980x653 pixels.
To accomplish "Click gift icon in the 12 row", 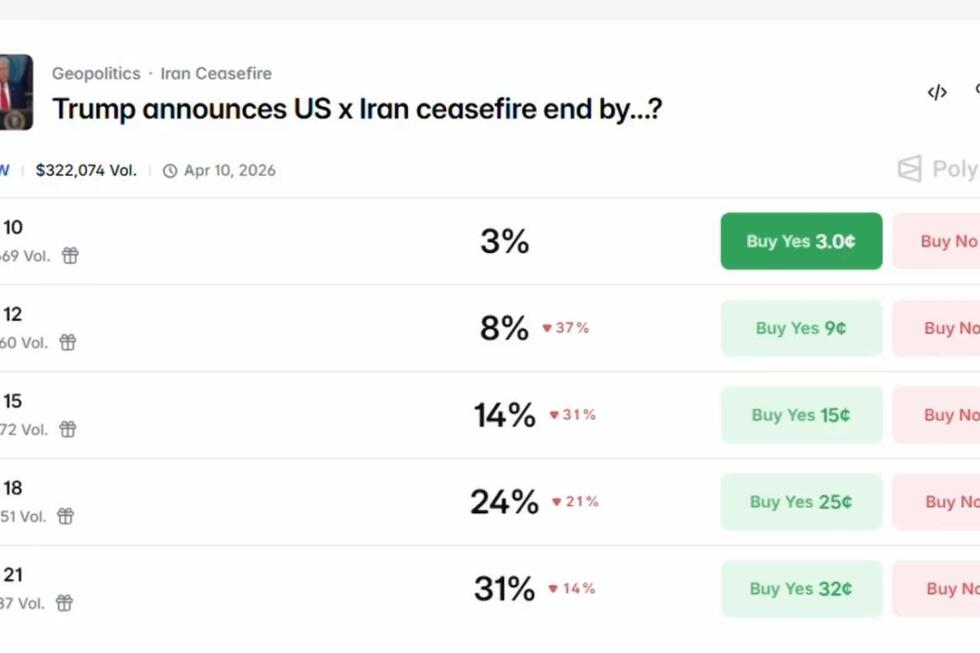I will coord(68,343).
